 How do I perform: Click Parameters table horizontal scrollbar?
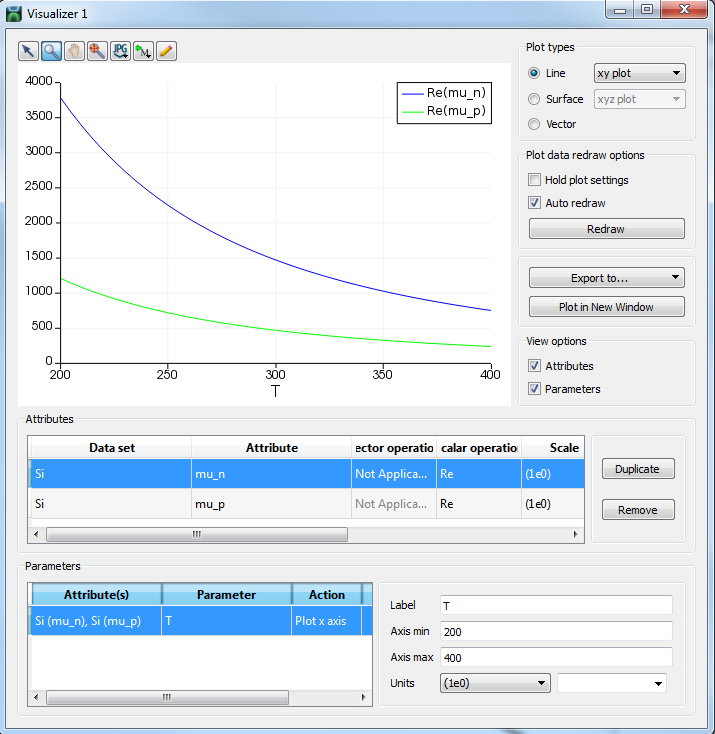click(x=167, y=697)
